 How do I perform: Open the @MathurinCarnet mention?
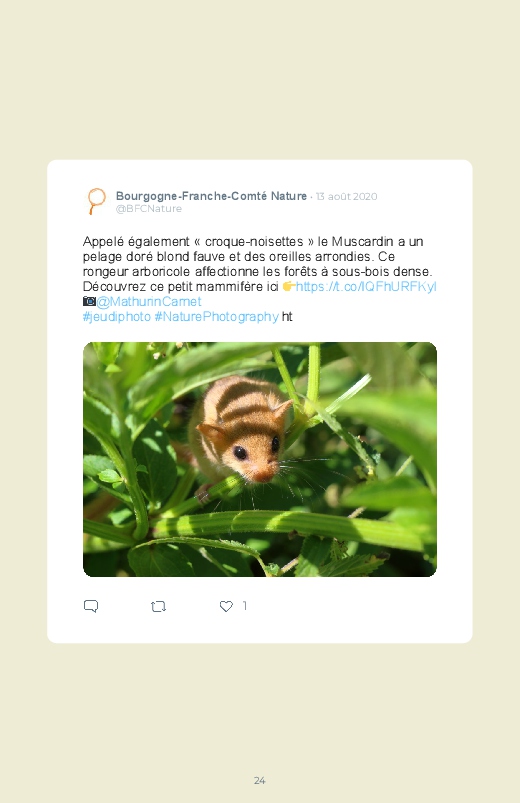pos(149,301)
